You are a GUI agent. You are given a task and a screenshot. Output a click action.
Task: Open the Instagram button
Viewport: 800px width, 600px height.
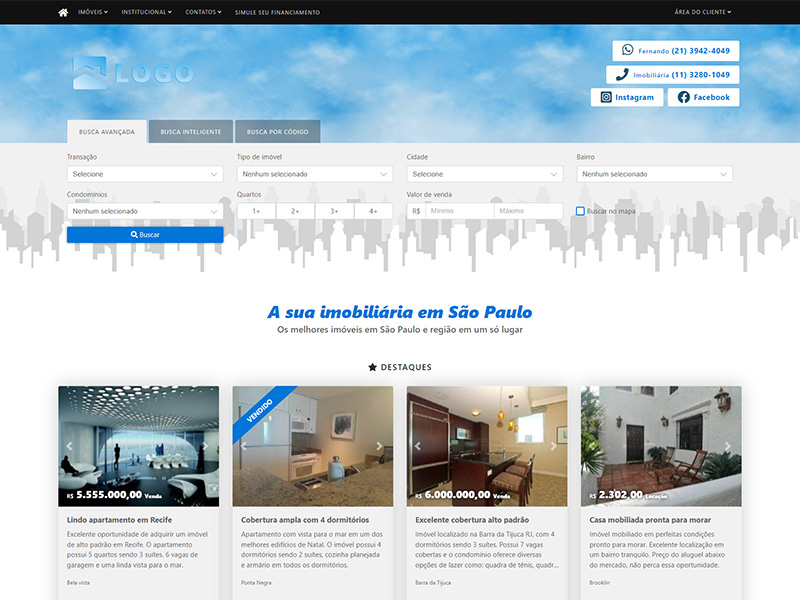tap(627, 97)
